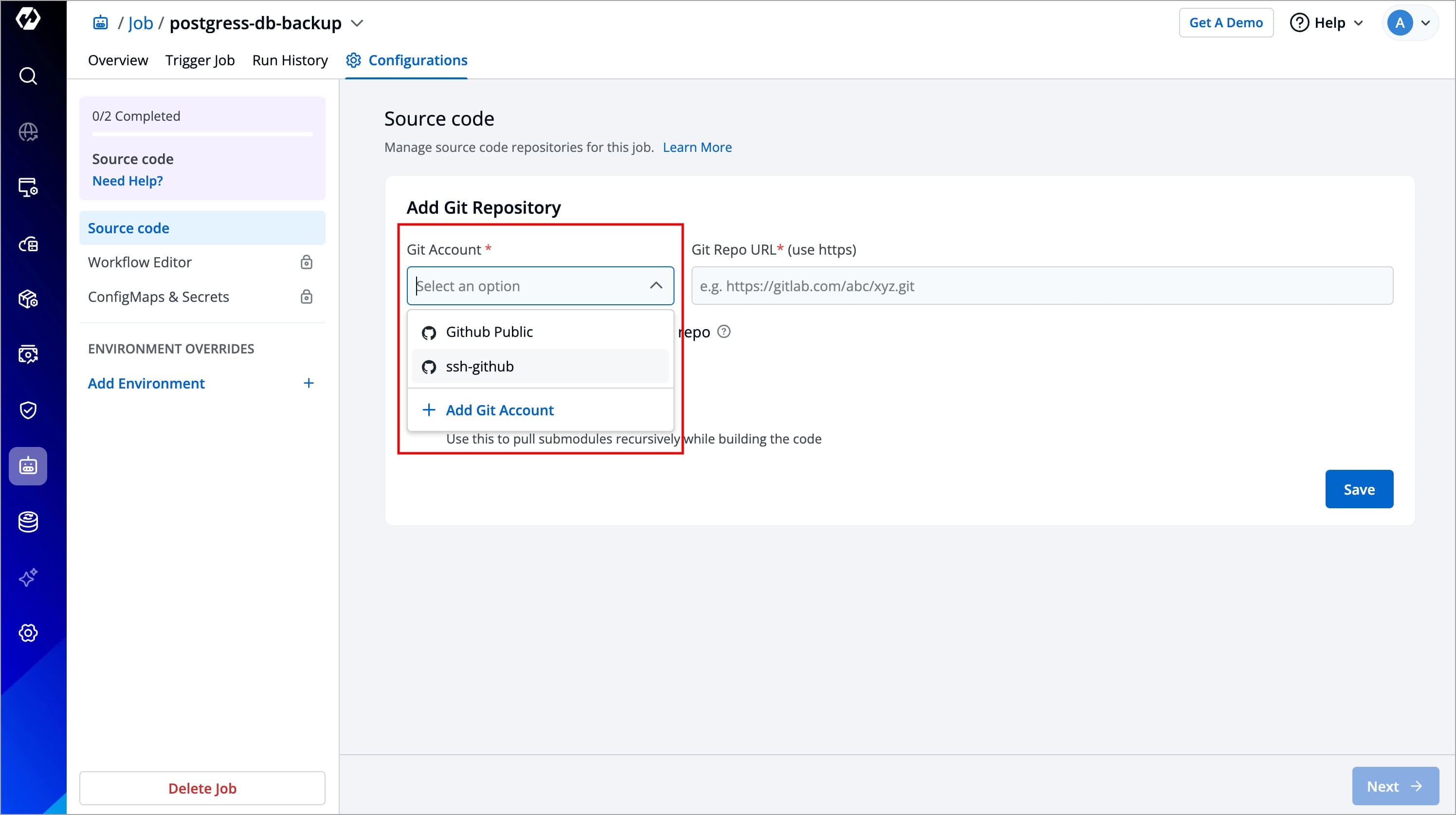
Task: Click the Save button
Action: point(1358,489)
